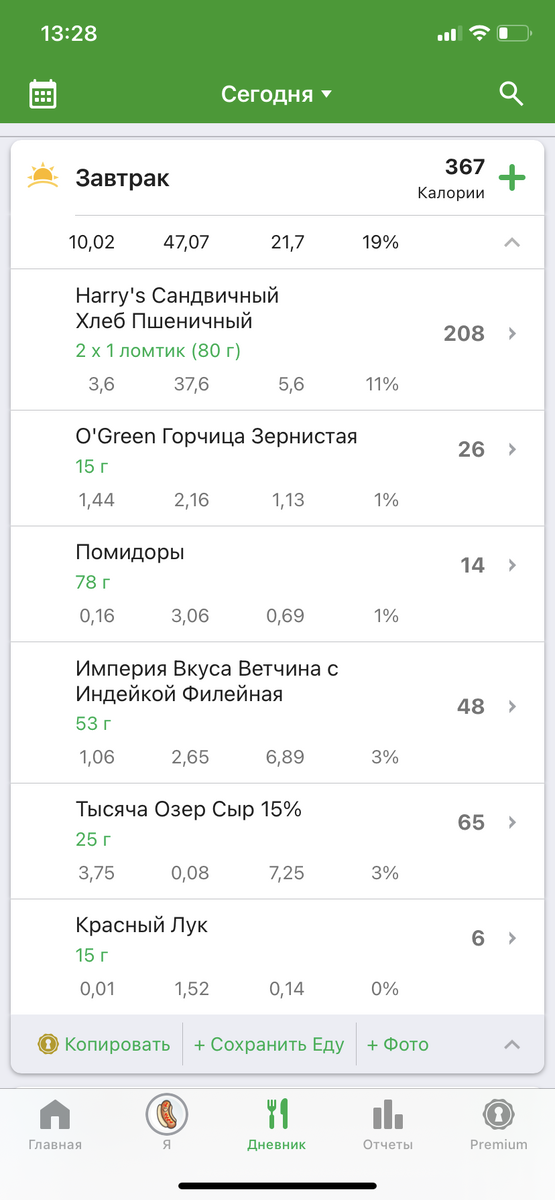Tap the Завтрак sun icon header
The image size is (555, 1200).
pos(43,178)
